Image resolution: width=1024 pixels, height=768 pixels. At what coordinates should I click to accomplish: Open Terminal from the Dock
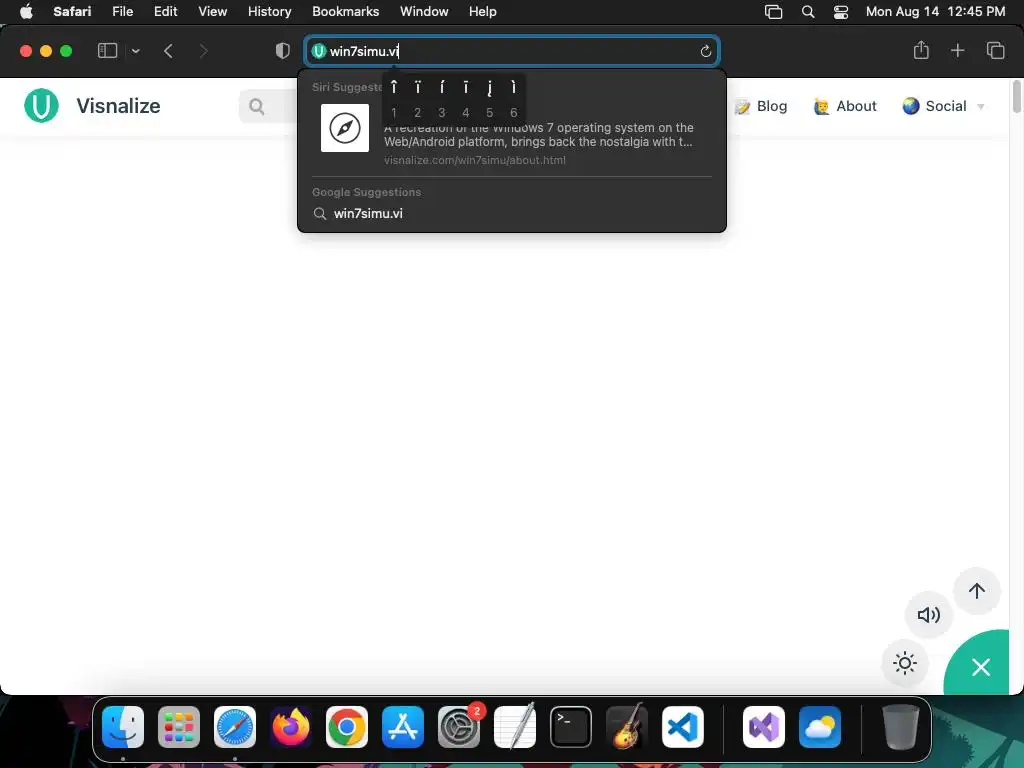[x=571, y=727]
